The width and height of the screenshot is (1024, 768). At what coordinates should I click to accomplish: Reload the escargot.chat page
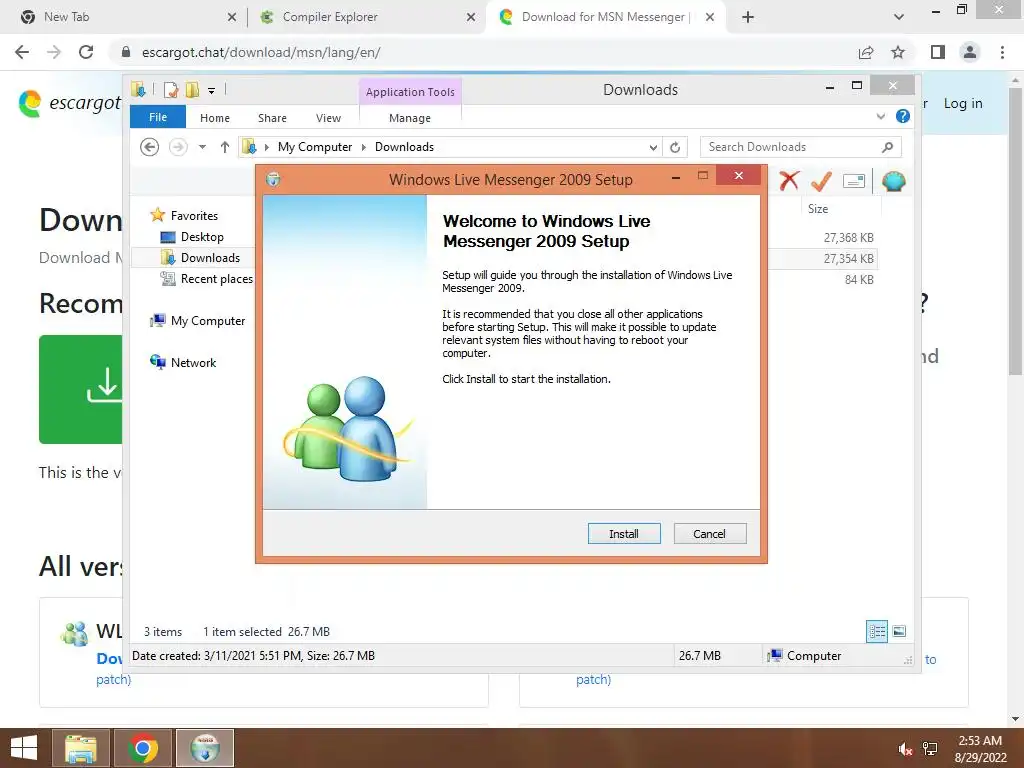coord(86,52)
